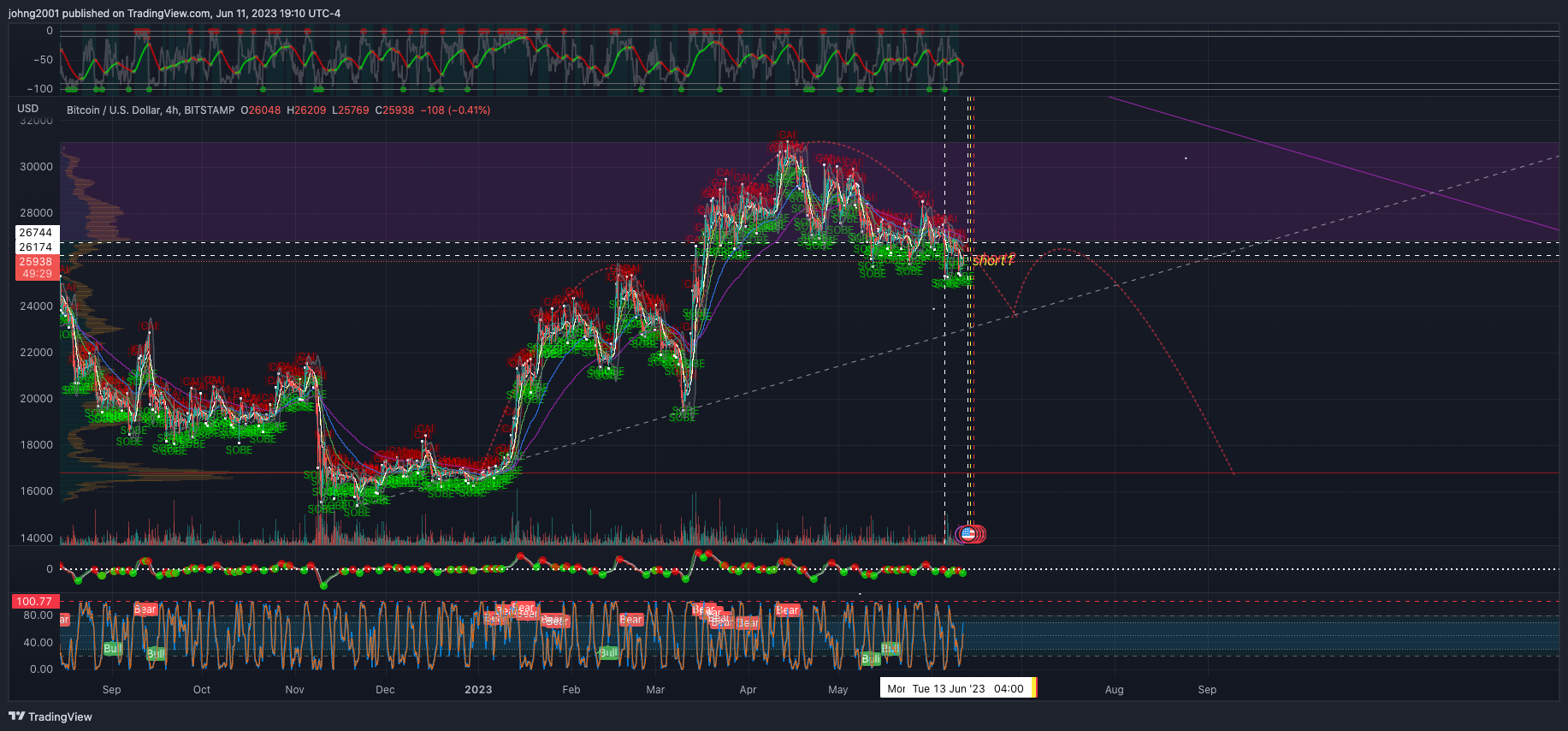Click 18000 on the price axis
The height and width of the screenshot is (731, 1568).
coord(36,445)
